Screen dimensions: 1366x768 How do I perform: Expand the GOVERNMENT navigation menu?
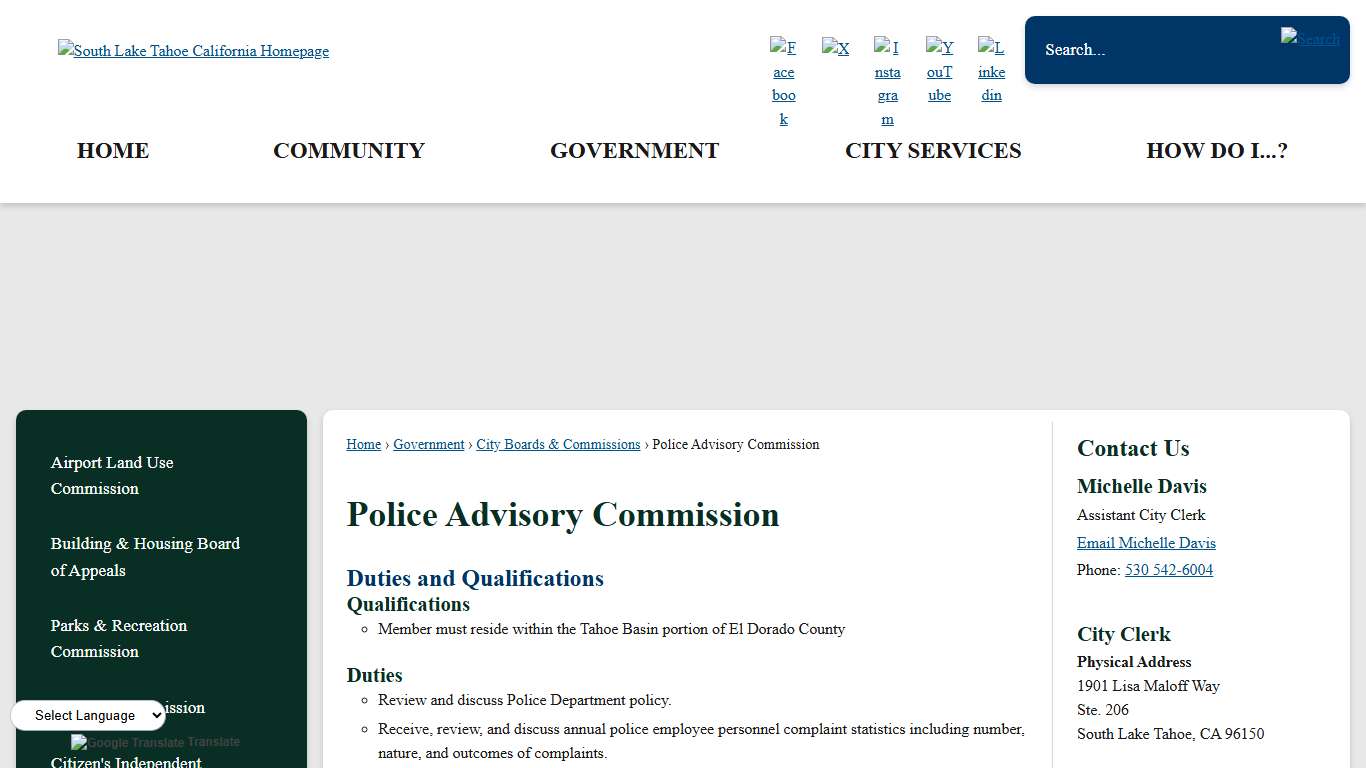pyautogui.click(x=634, y=151)
